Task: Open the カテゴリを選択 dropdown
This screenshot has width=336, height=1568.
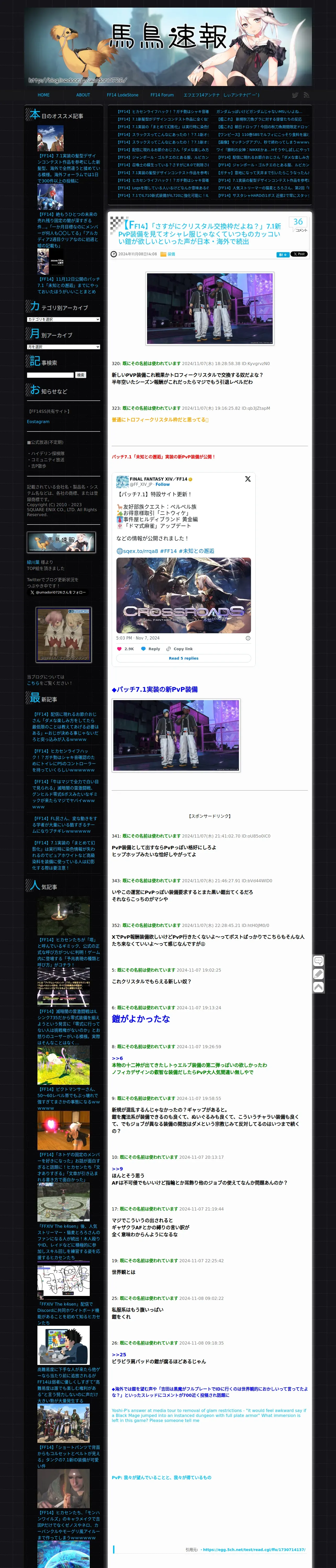Action: tap(63, 320)
